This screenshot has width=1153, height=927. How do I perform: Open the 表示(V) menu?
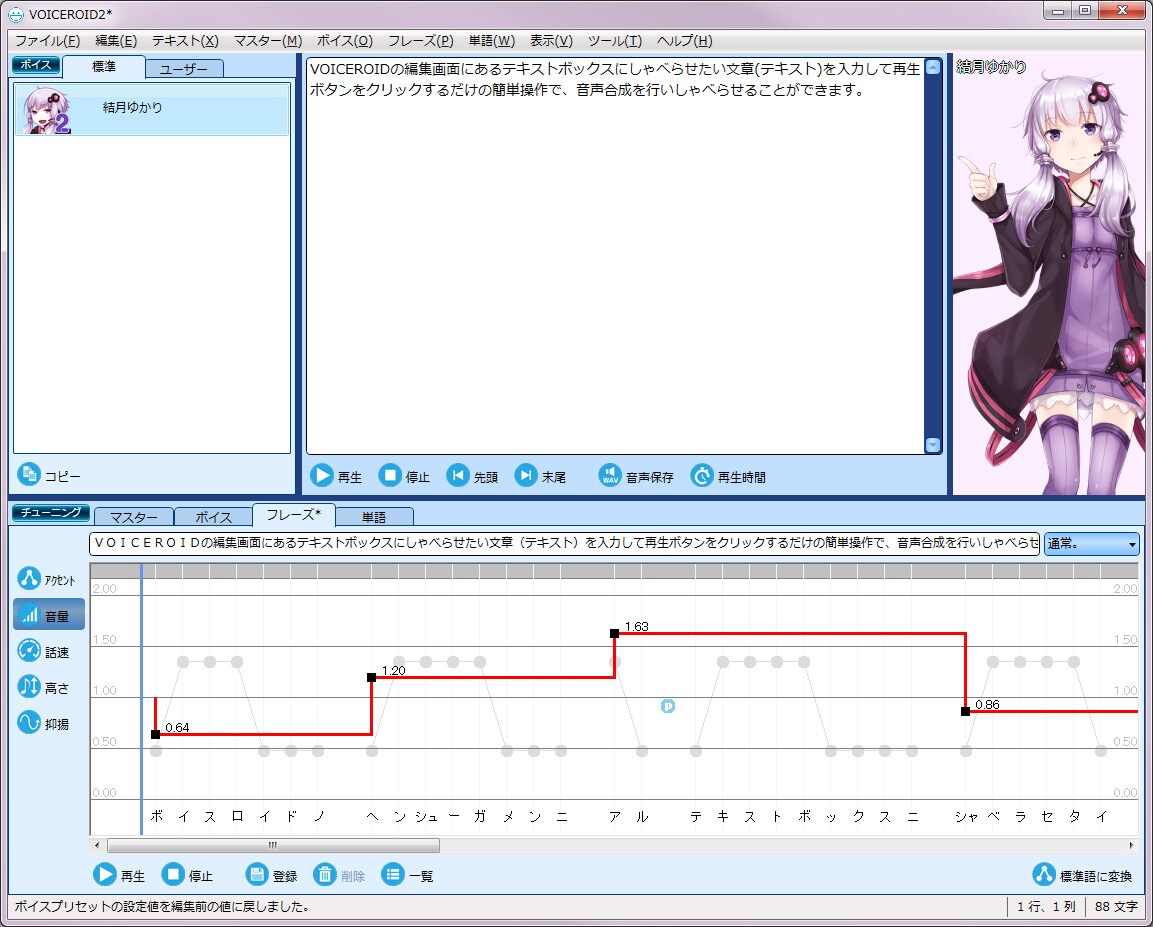[x=551, y=41]
